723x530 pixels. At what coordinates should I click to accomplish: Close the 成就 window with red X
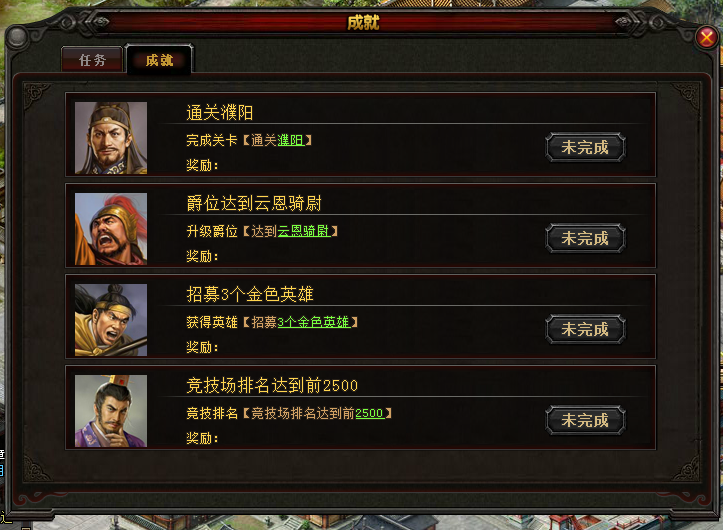coord(706,37)
